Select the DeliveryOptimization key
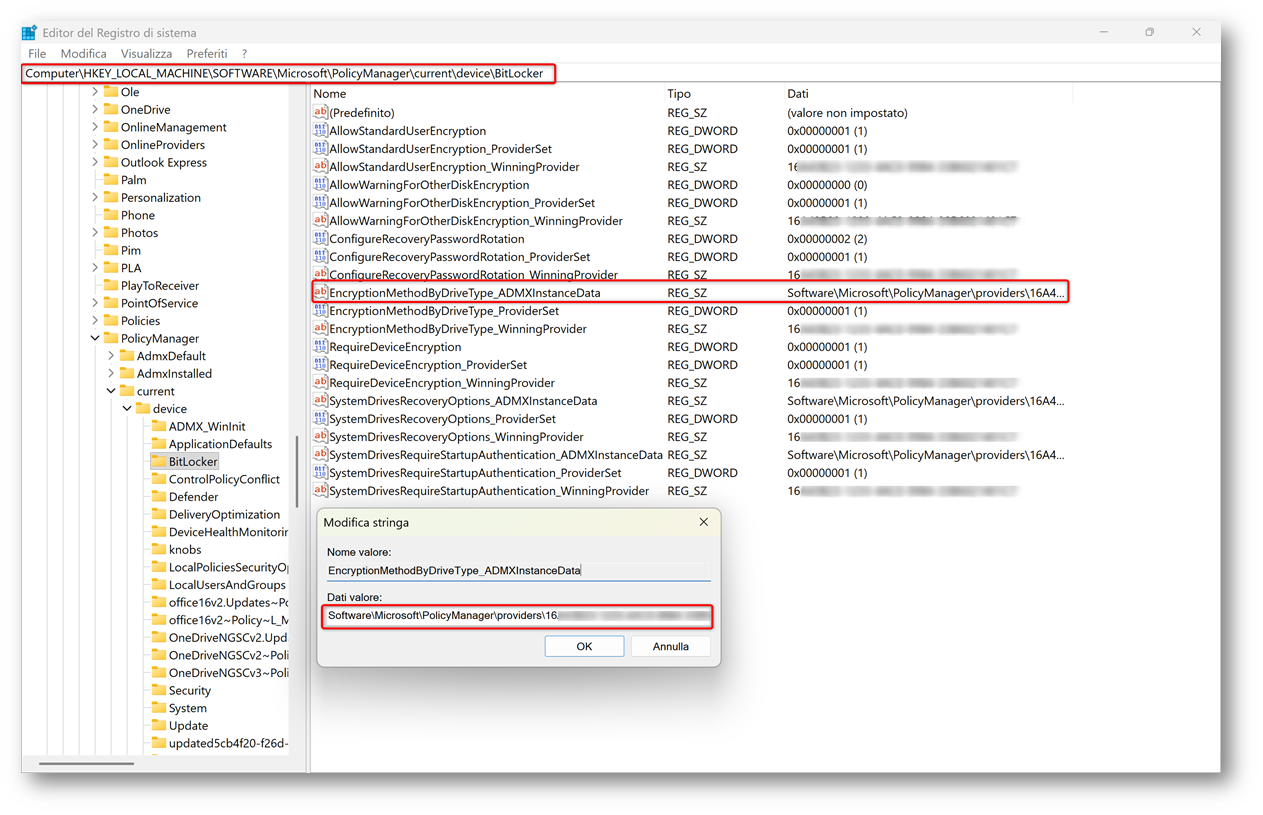Screen dimensions: 1263x815 click(x=224, y=514)
